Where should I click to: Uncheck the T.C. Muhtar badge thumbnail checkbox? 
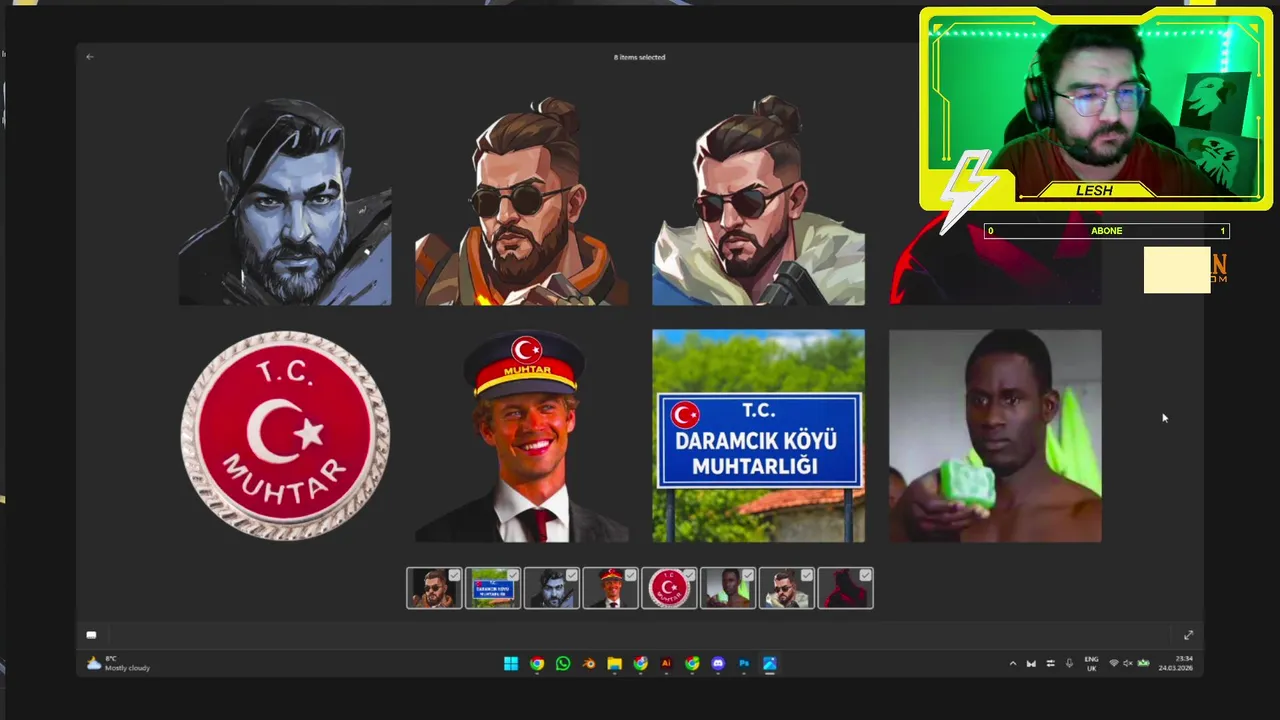point(689,575)
